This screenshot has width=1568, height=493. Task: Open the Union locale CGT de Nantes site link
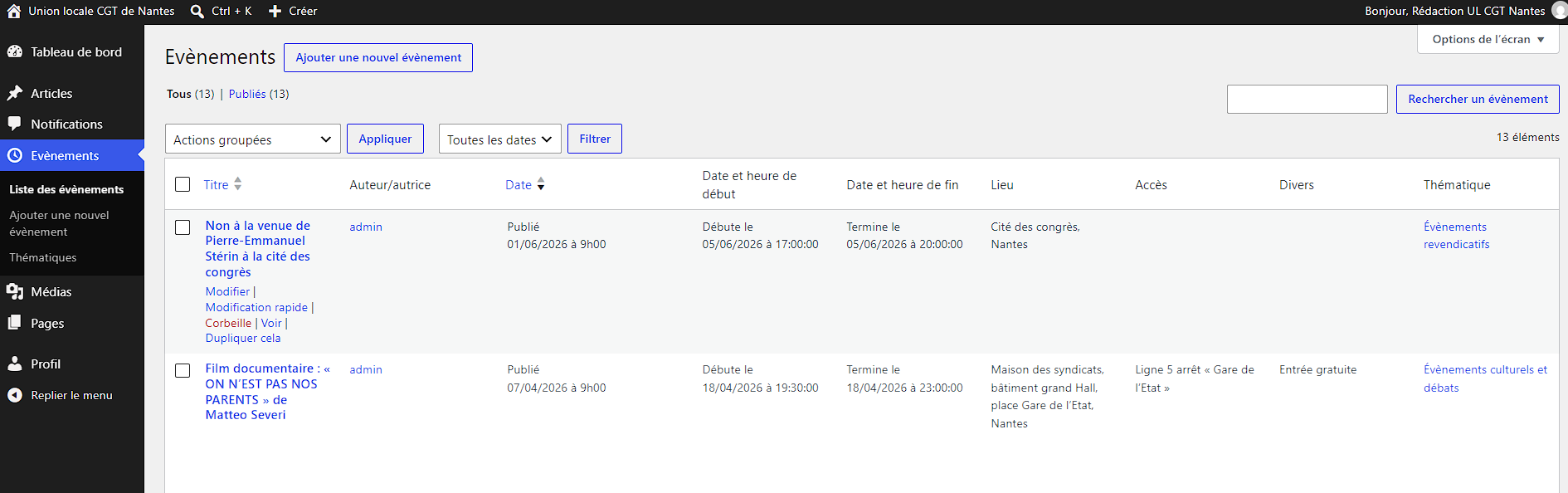coord(101,11)
